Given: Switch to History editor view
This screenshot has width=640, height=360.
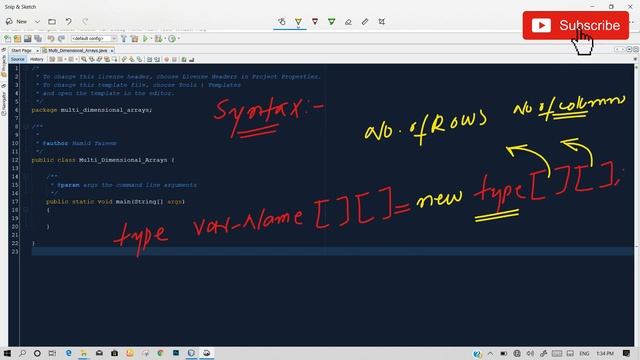Looking at the screenshot, I should [x=36, y=59].
